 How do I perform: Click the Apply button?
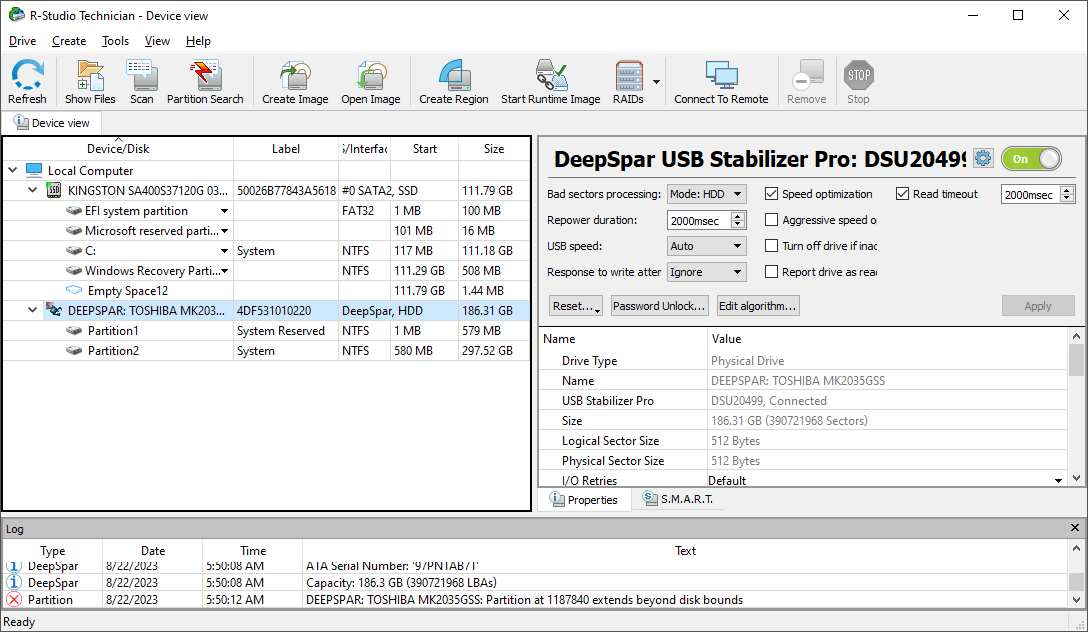pyautogui.click(x=1038, y=306)
